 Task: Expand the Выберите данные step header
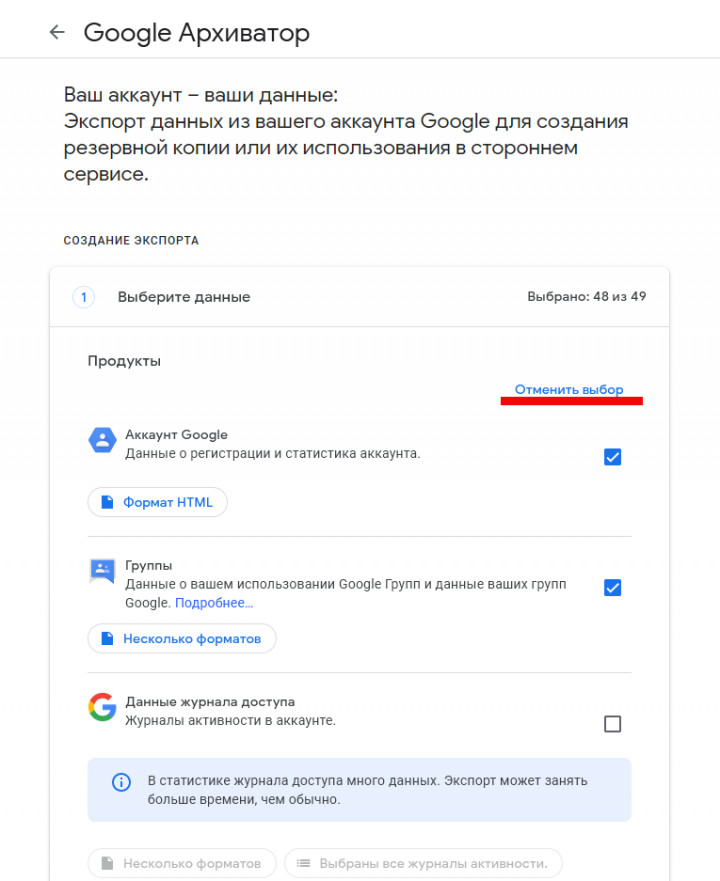tap(184, 297)
